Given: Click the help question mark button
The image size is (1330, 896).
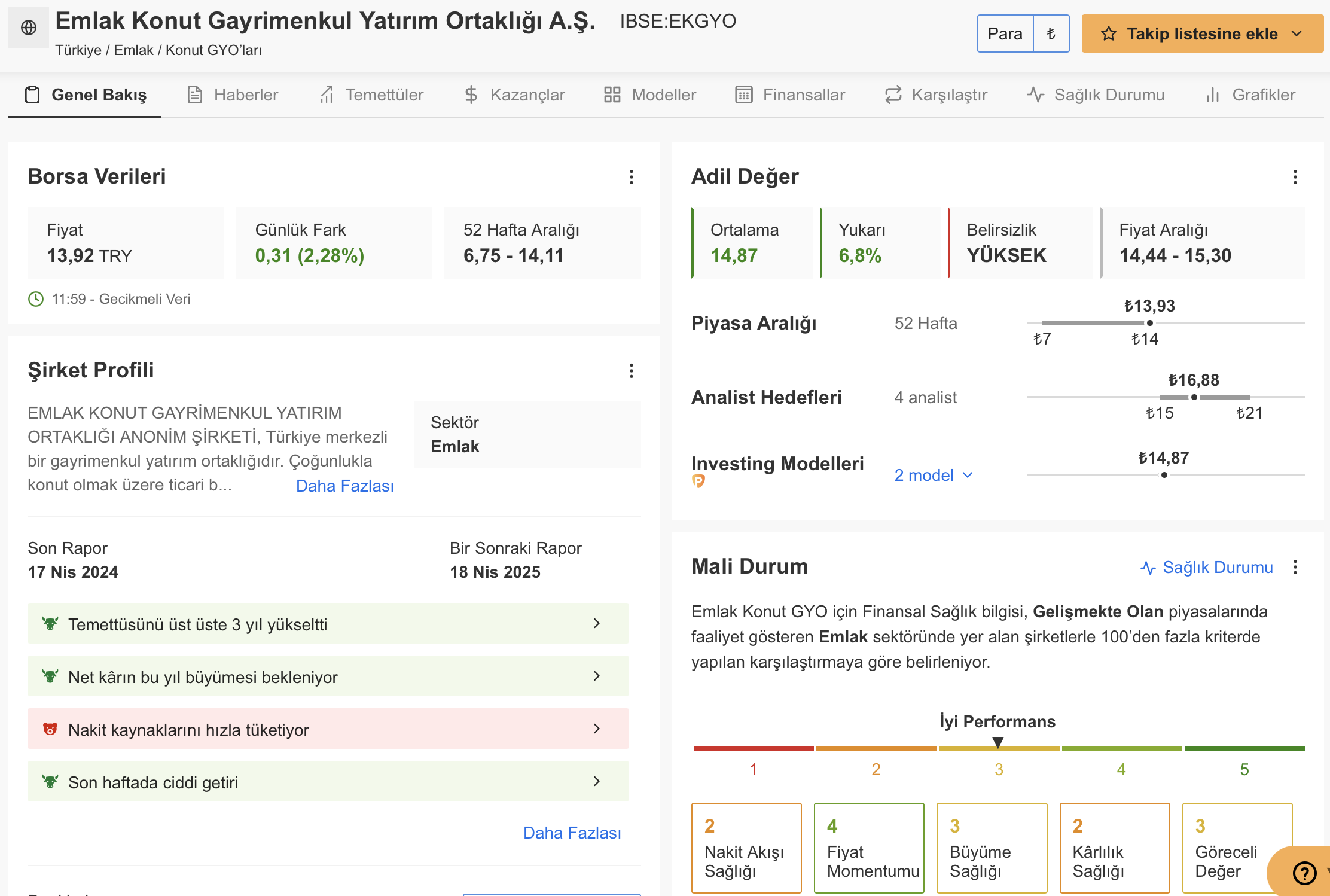Looking at the screenshot, I should click(x=1304, y=873).
